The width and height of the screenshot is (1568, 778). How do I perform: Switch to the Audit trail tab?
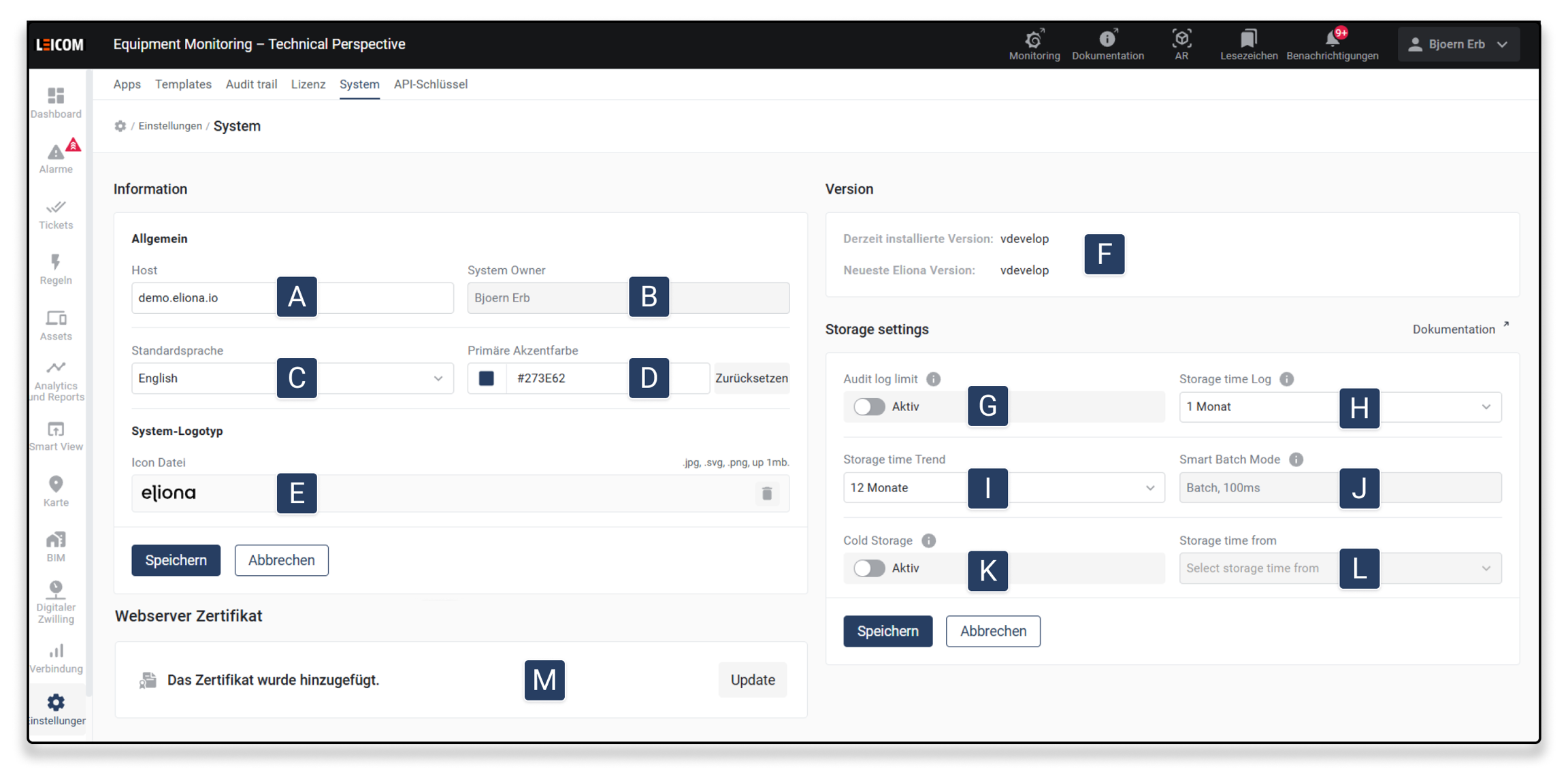[x=251, y=84]
